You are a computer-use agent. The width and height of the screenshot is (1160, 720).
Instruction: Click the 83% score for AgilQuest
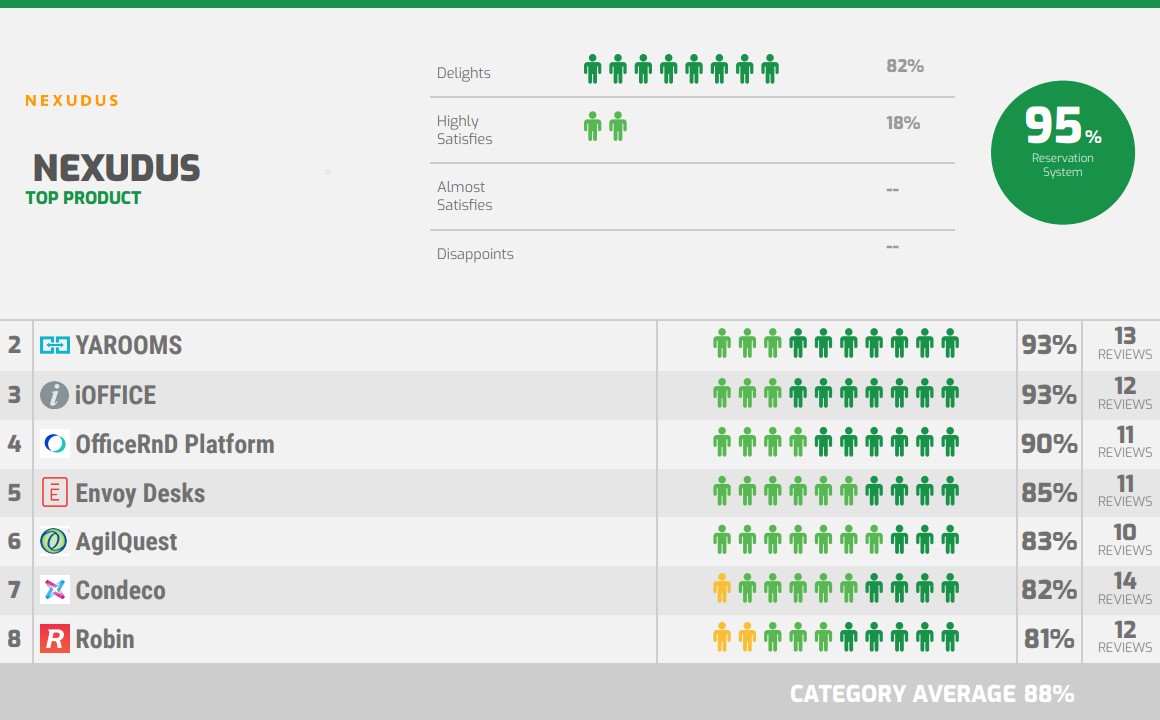[x=1049, y=542]
